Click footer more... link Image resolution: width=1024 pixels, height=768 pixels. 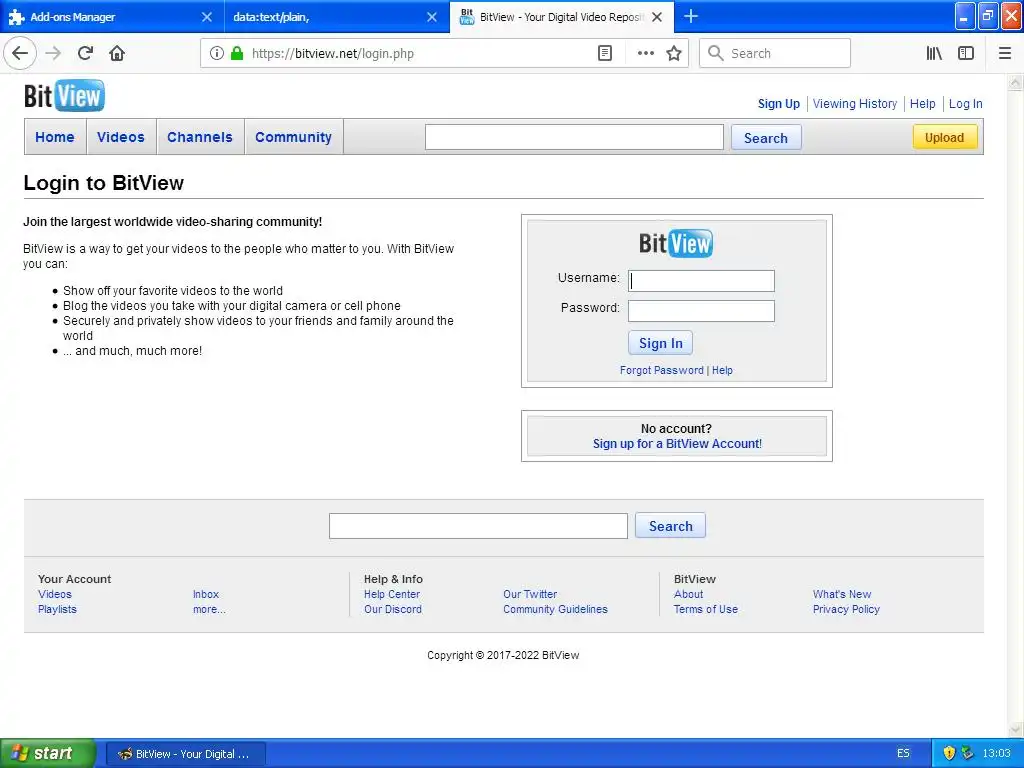(209, 609)
